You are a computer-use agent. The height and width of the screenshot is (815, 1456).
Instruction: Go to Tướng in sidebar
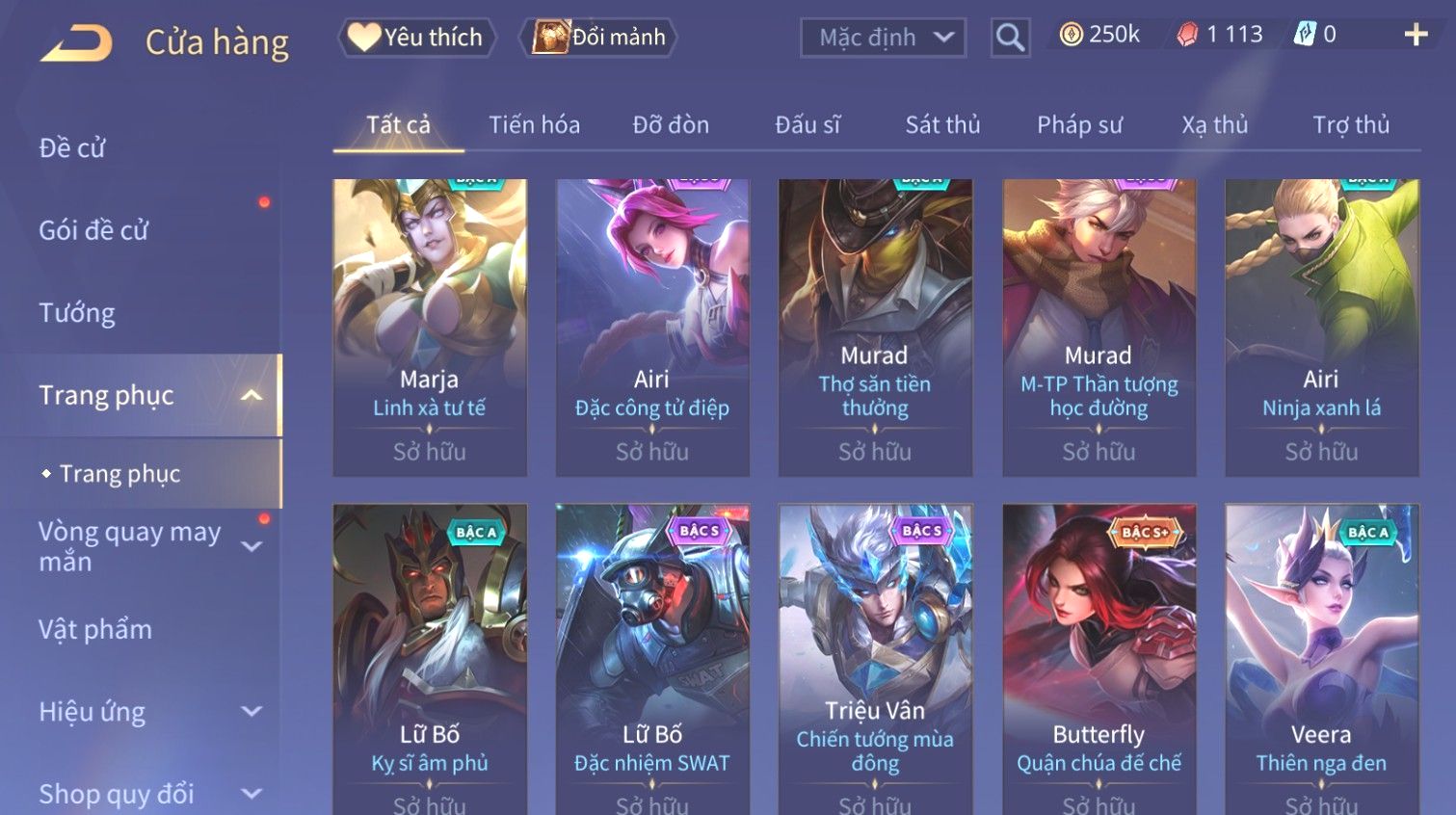pos(76,313)
